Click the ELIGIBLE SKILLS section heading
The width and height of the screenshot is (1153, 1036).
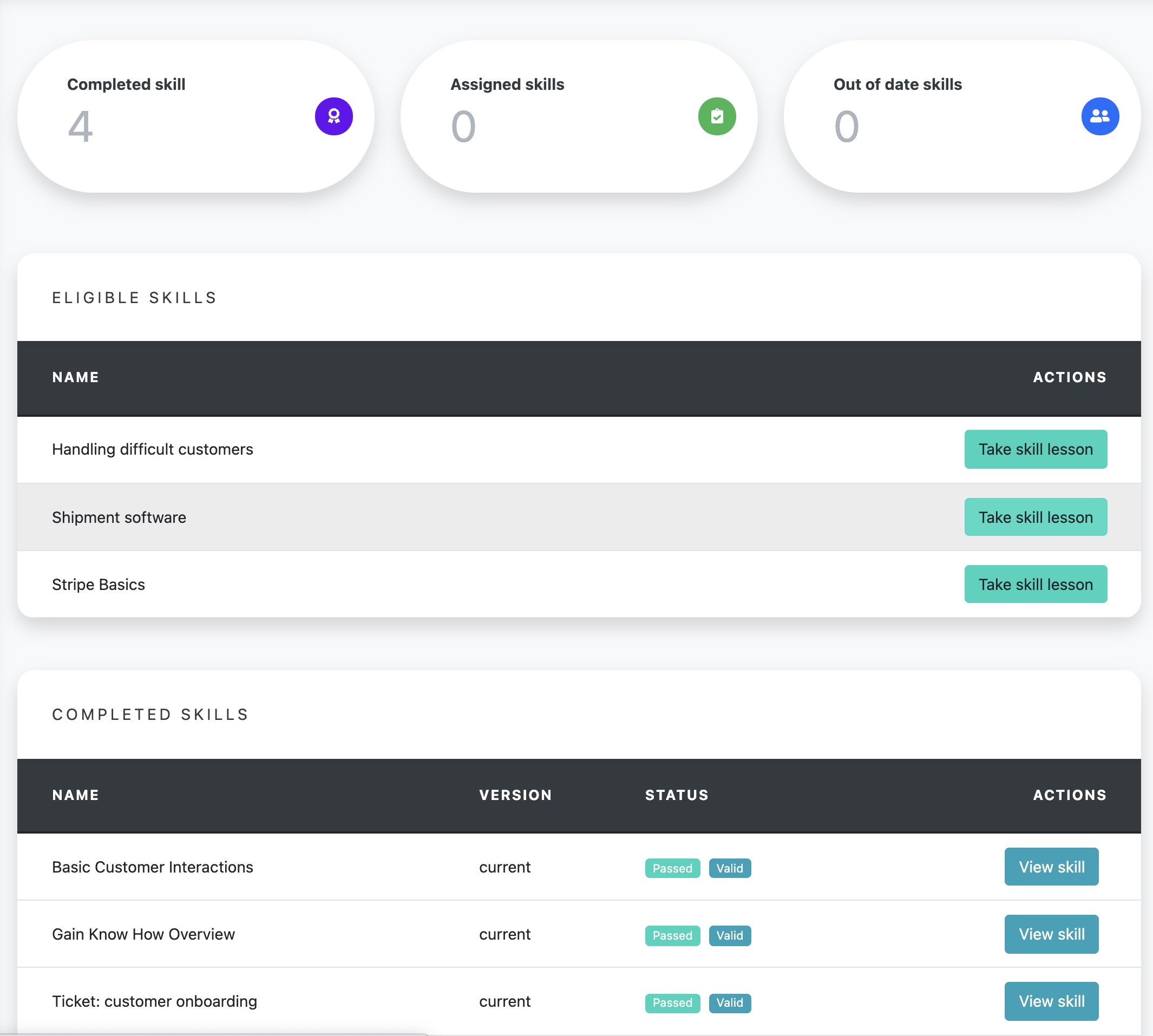(x=134, y=298)
